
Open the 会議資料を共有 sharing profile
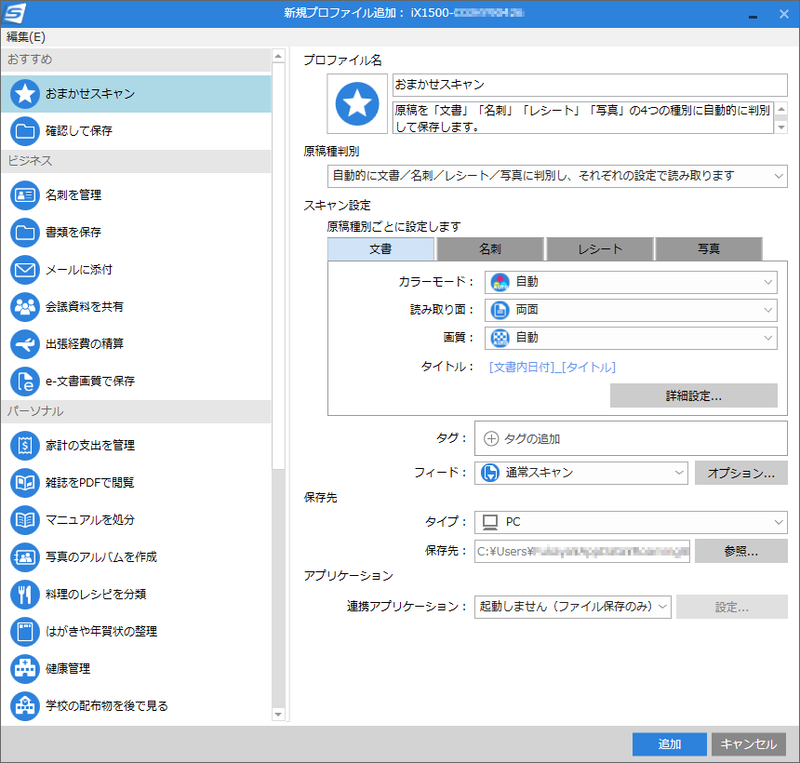[25, 306]
